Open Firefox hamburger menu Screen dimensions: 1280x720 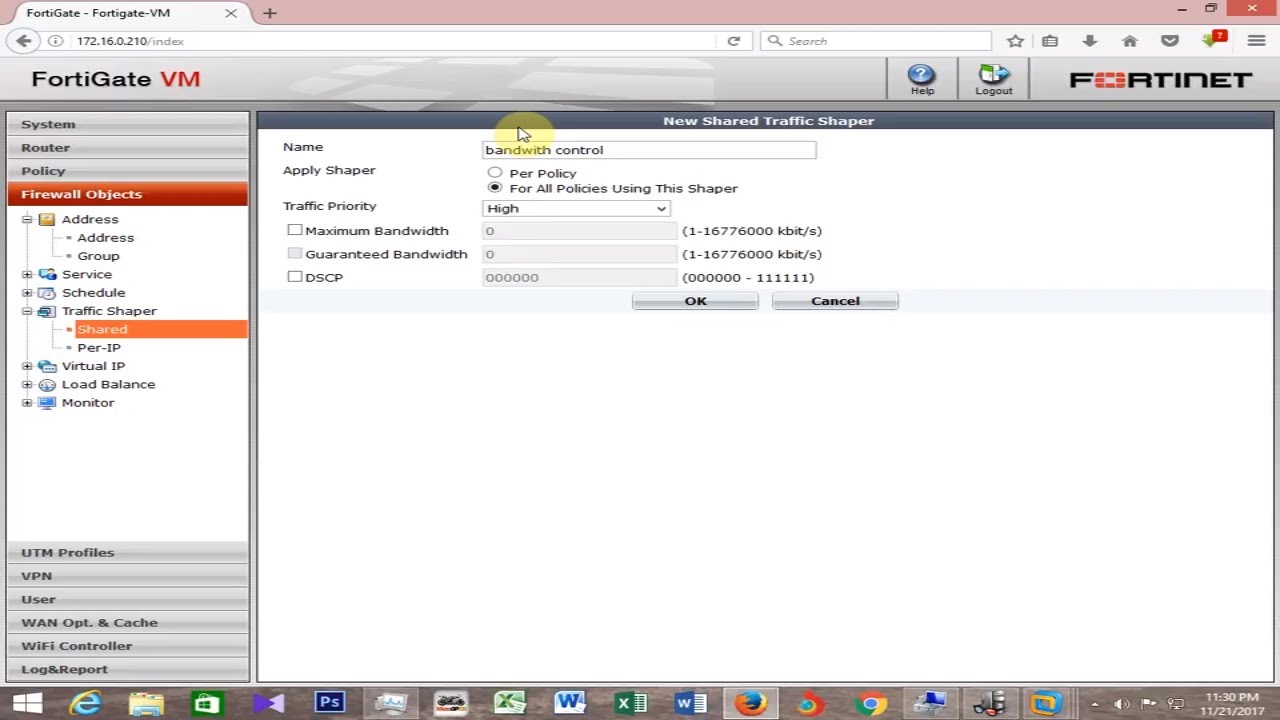tap(1256, 41)
